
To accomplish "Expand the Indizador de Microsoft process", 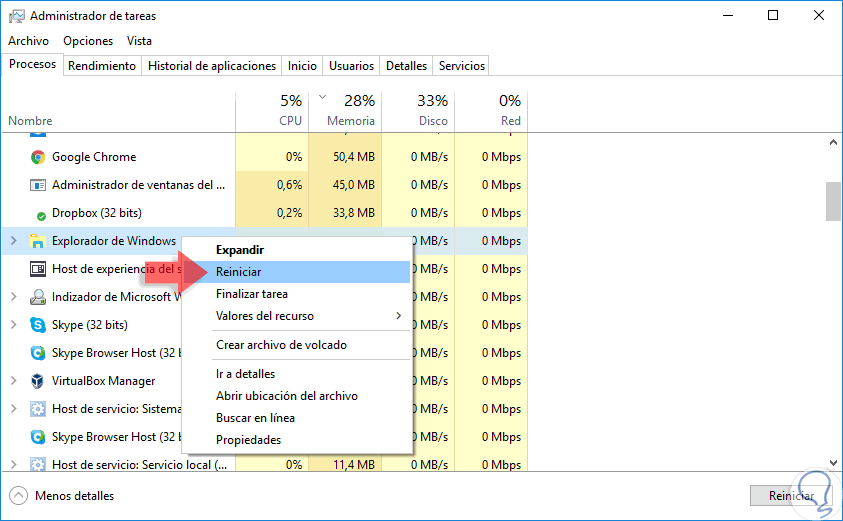I will (14, 297).
